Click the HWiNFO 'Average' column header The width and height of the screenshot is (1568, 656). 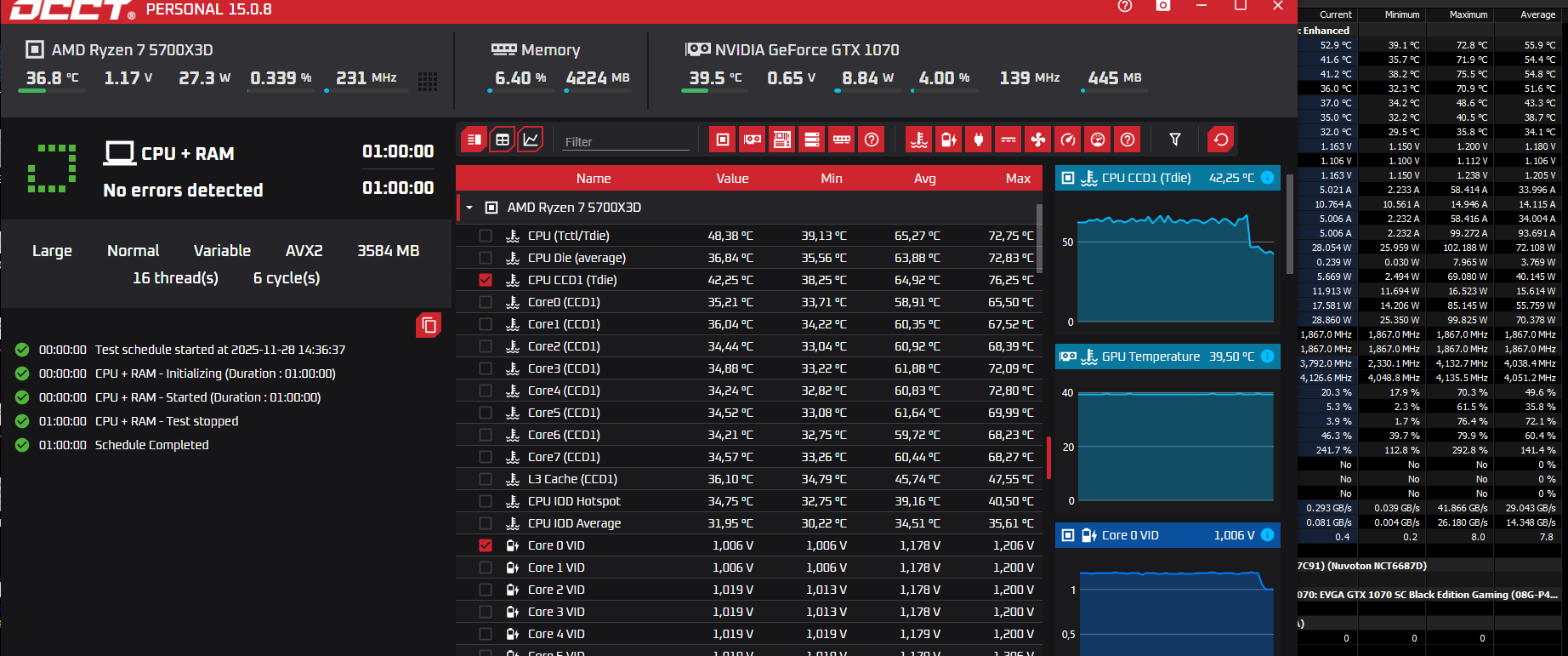[1537, 14]
